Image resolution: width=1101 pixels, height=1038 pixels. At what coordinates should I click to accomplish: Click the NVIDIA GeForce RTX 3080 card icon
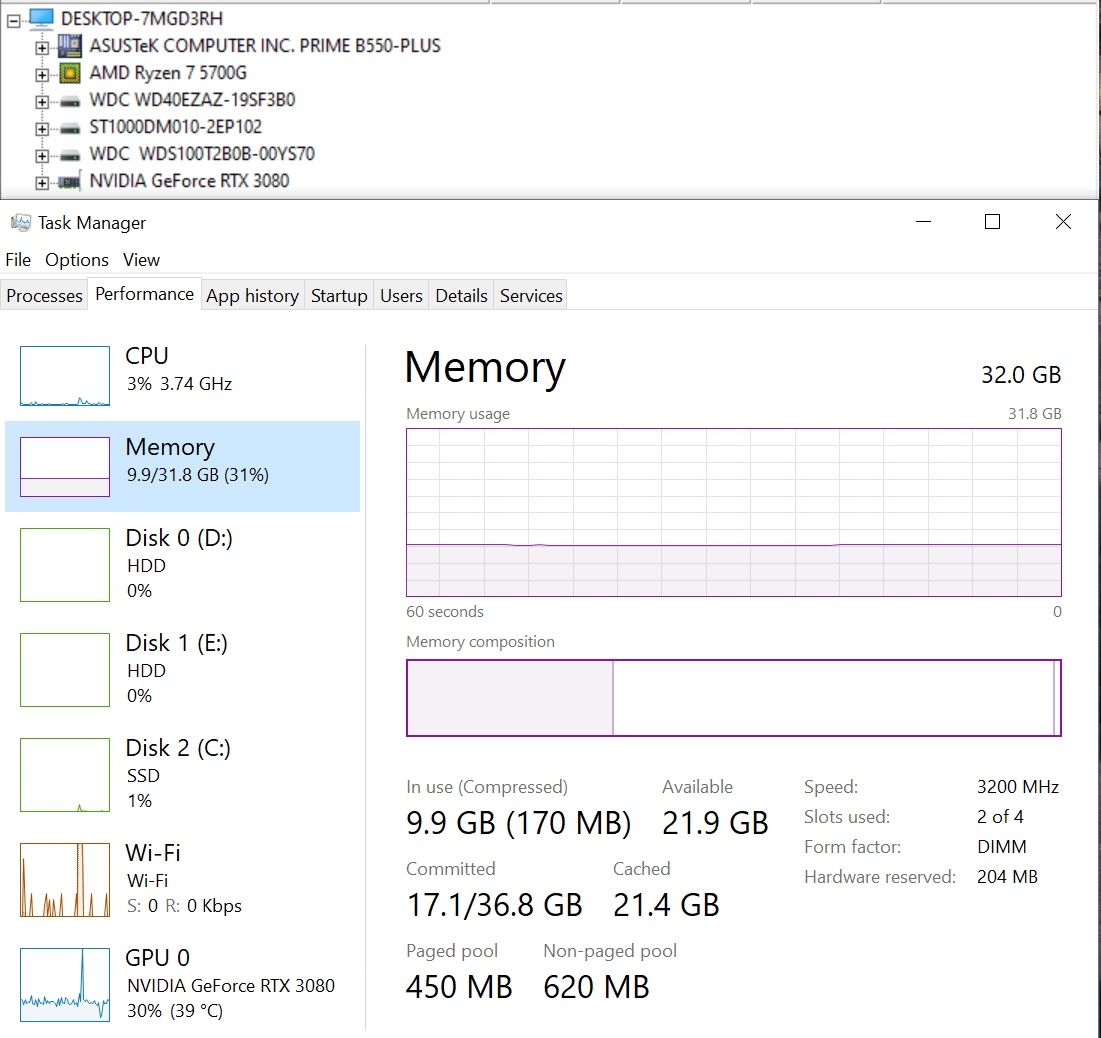click(x=69, y=181)
